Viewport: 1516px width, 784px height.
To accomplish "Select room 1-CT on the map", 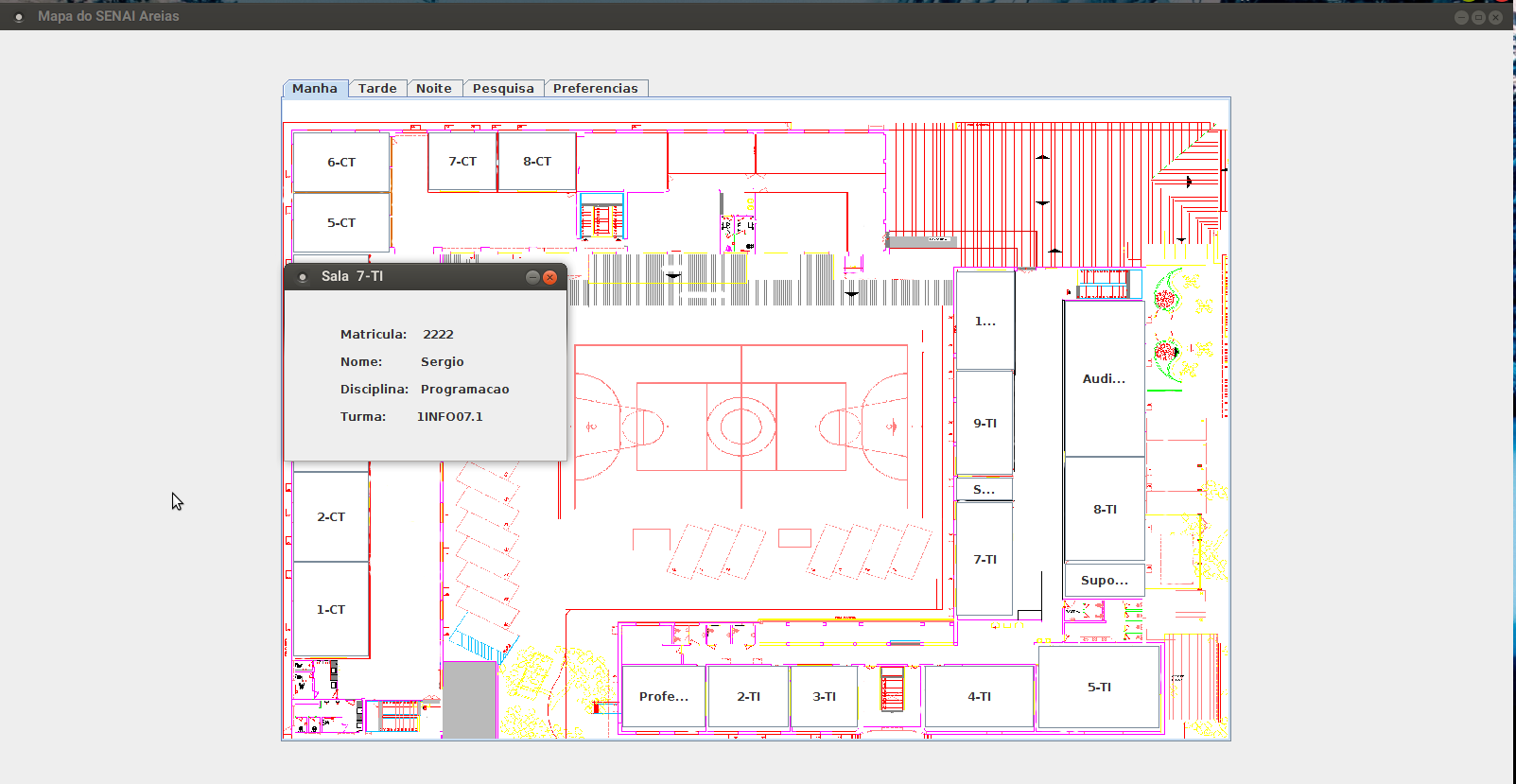I will click(x=331, y=610).
